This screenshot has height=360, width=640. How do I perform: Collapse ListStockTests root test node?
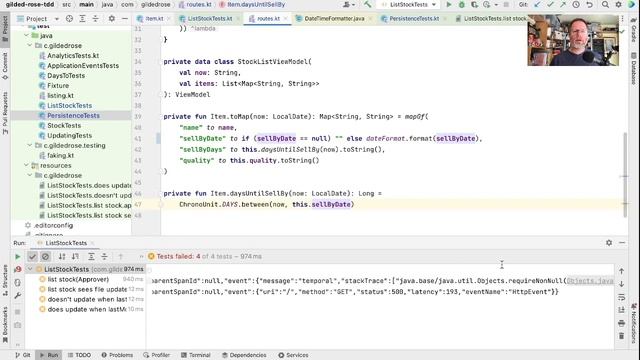30,269
